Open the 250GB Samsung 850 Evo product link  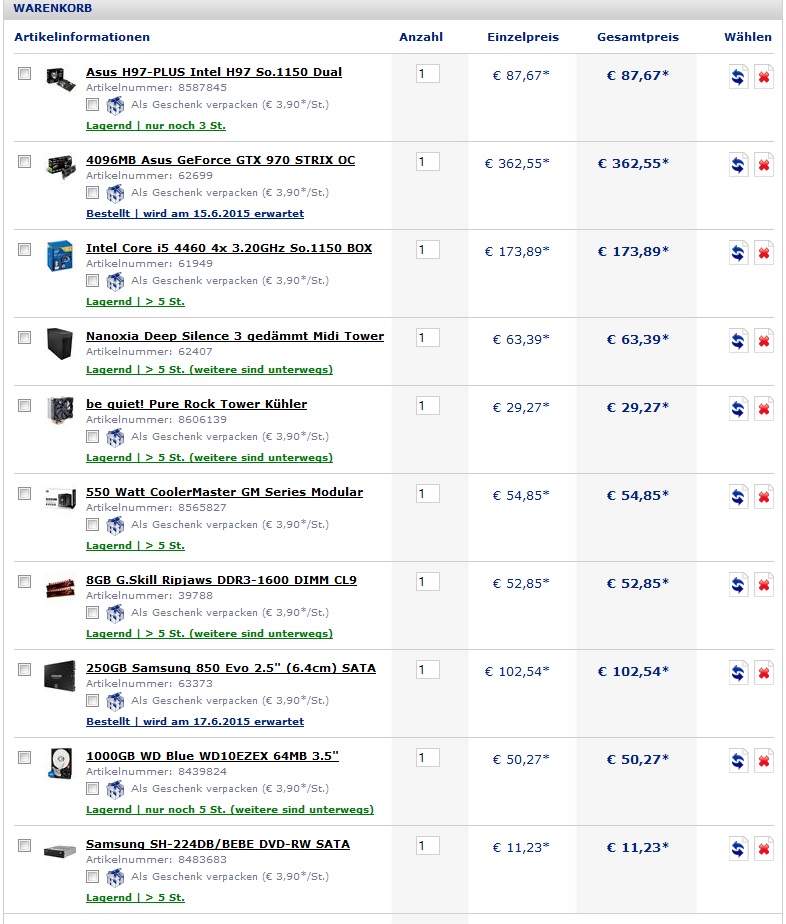(231, 668)
